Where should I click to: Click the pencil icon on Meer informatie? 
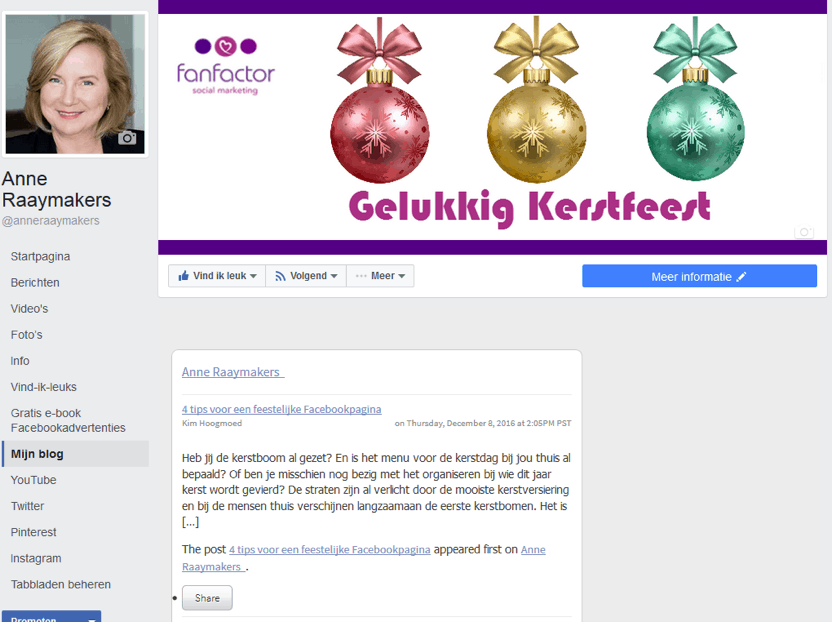(x=741, y=277)
